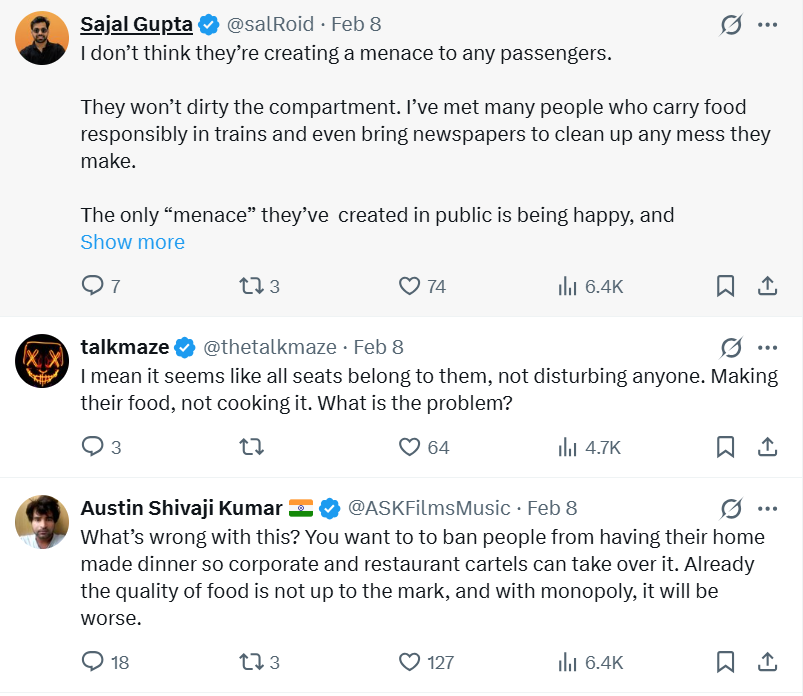Reply to talkmaze's tweet
This screenshot has height=696, width=803.
(93, 447)
